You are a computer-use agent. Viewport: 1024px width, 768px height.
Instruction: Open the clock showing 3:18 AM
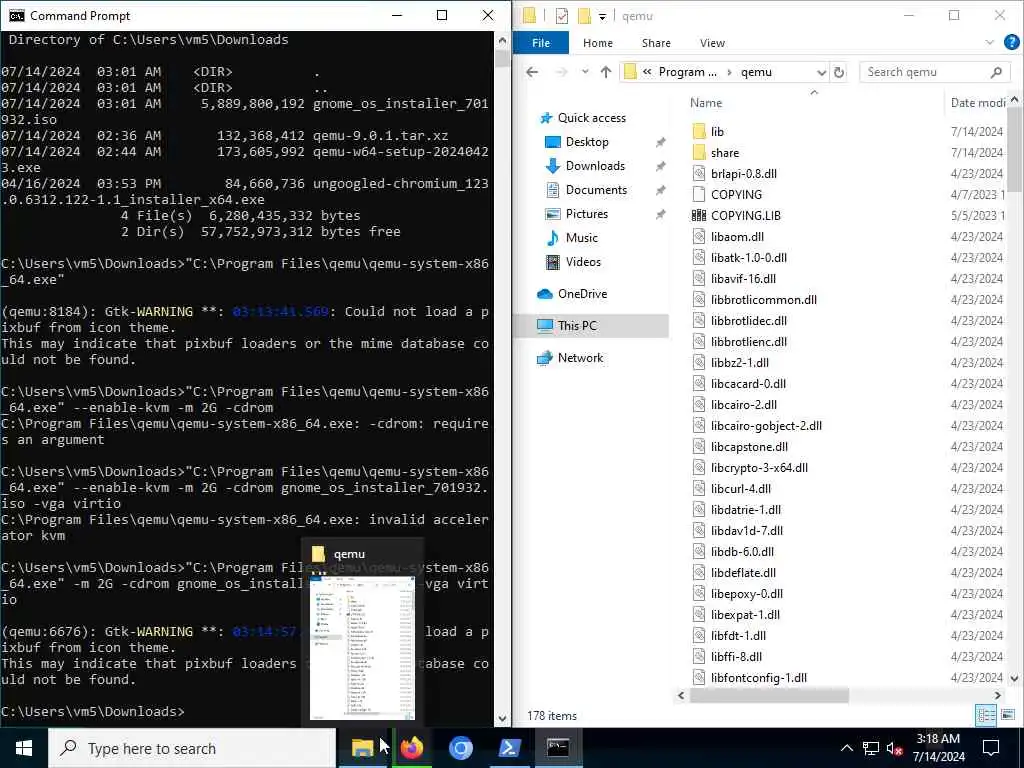938,748
